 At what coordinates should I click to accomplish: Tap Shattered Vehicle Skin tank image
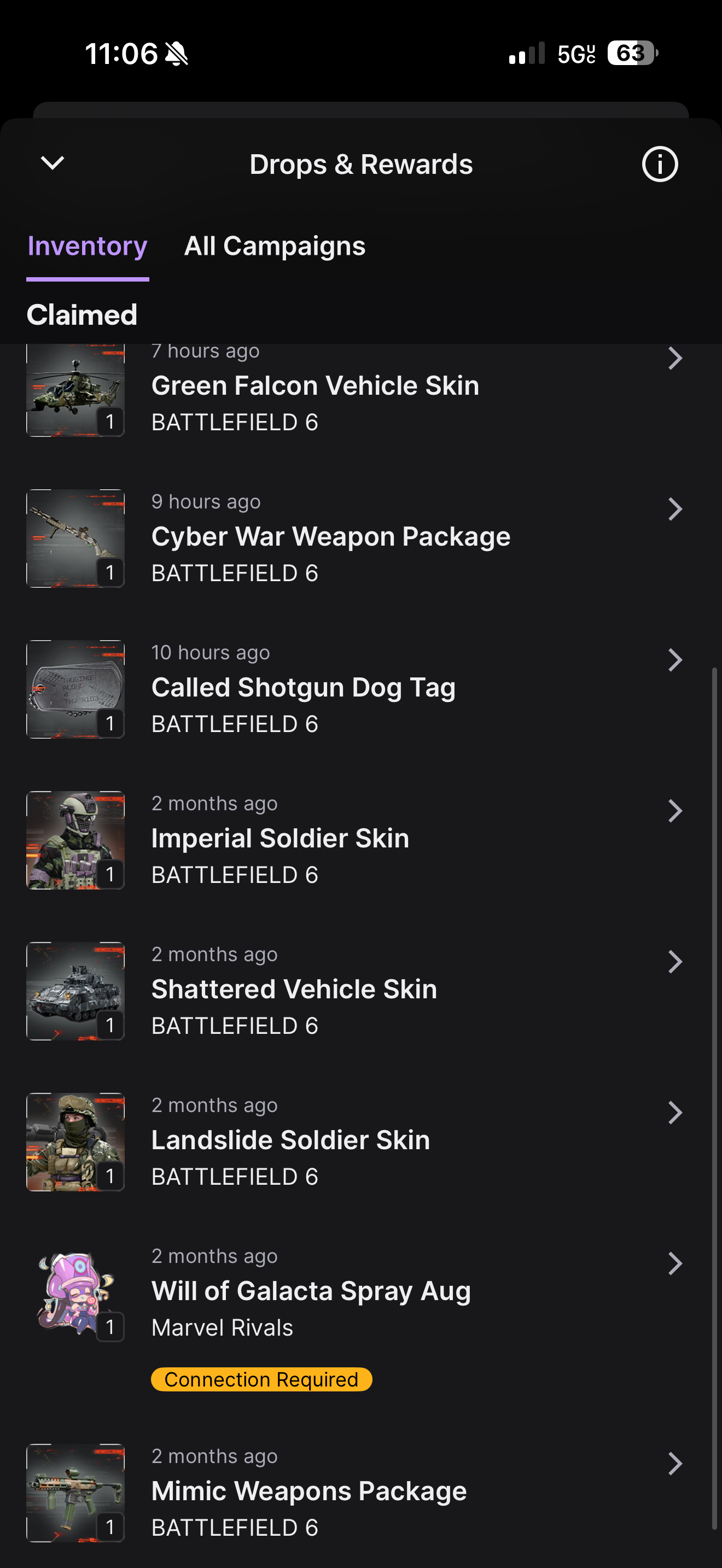75,992
